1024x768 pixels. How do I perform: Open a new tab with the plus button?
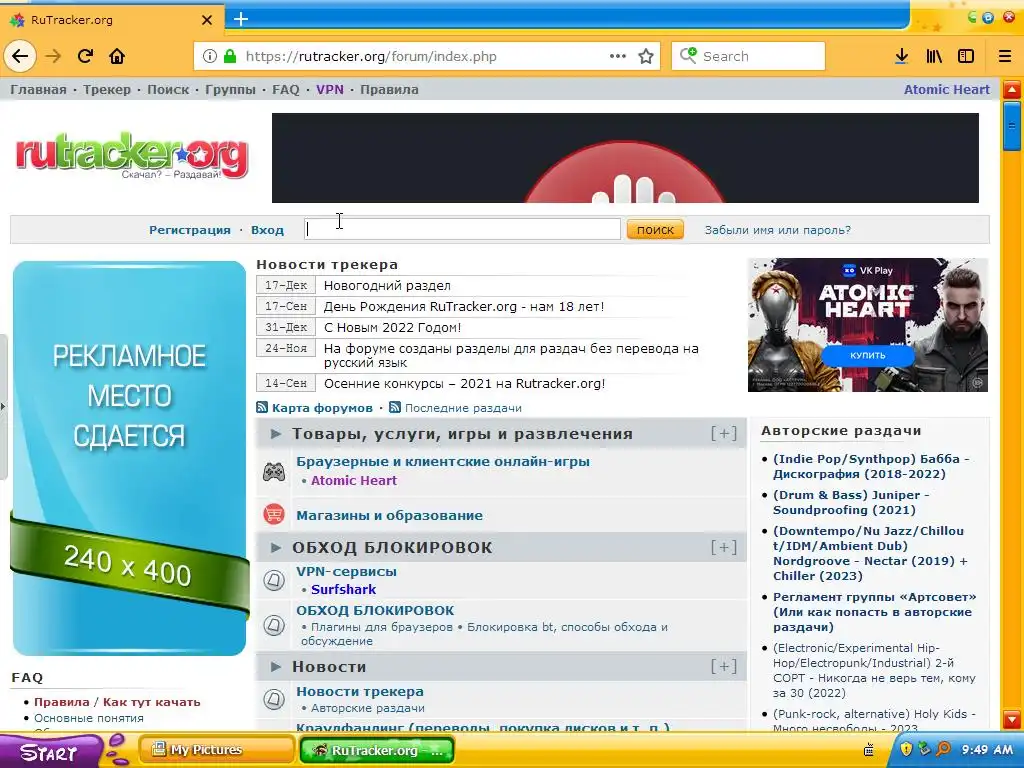click(x=241, y=19)
